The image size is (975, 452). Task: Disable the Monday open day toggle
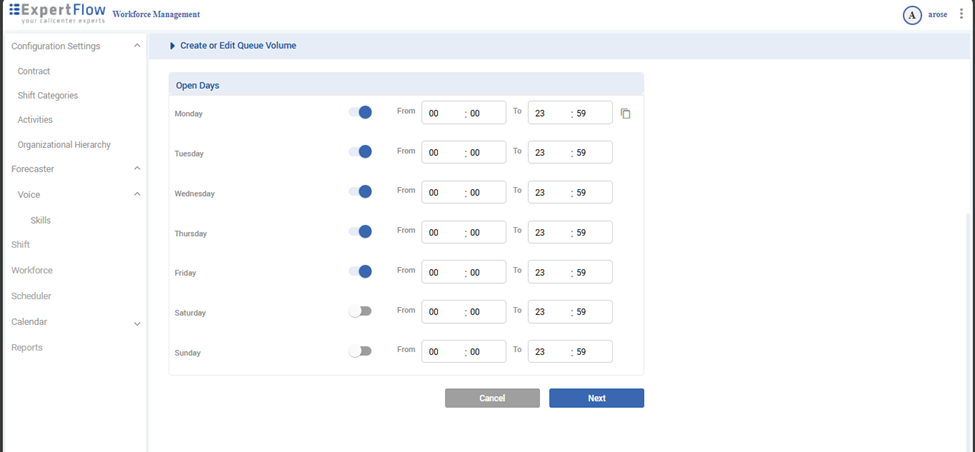click(360, 112)
